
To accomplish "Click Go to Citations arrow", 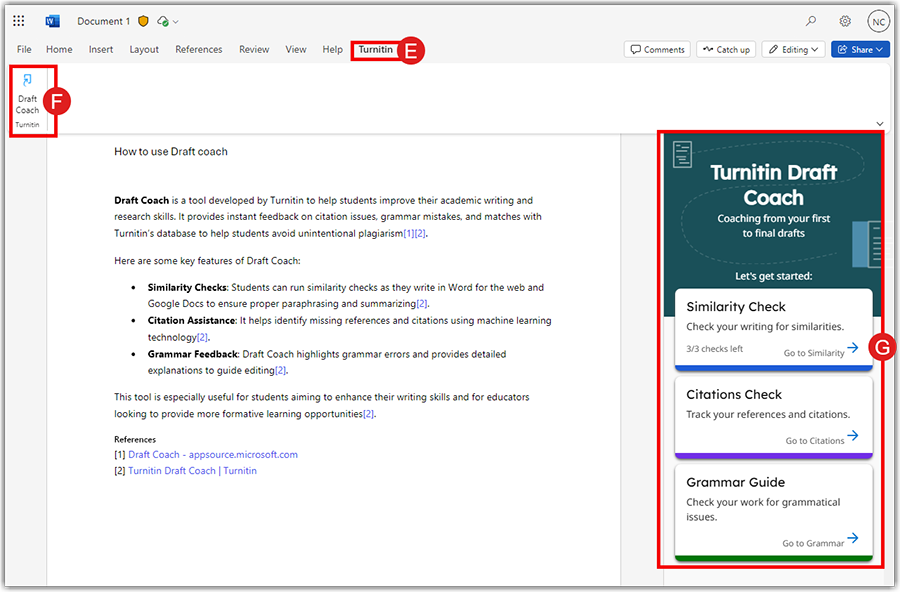I will [852, 436].
